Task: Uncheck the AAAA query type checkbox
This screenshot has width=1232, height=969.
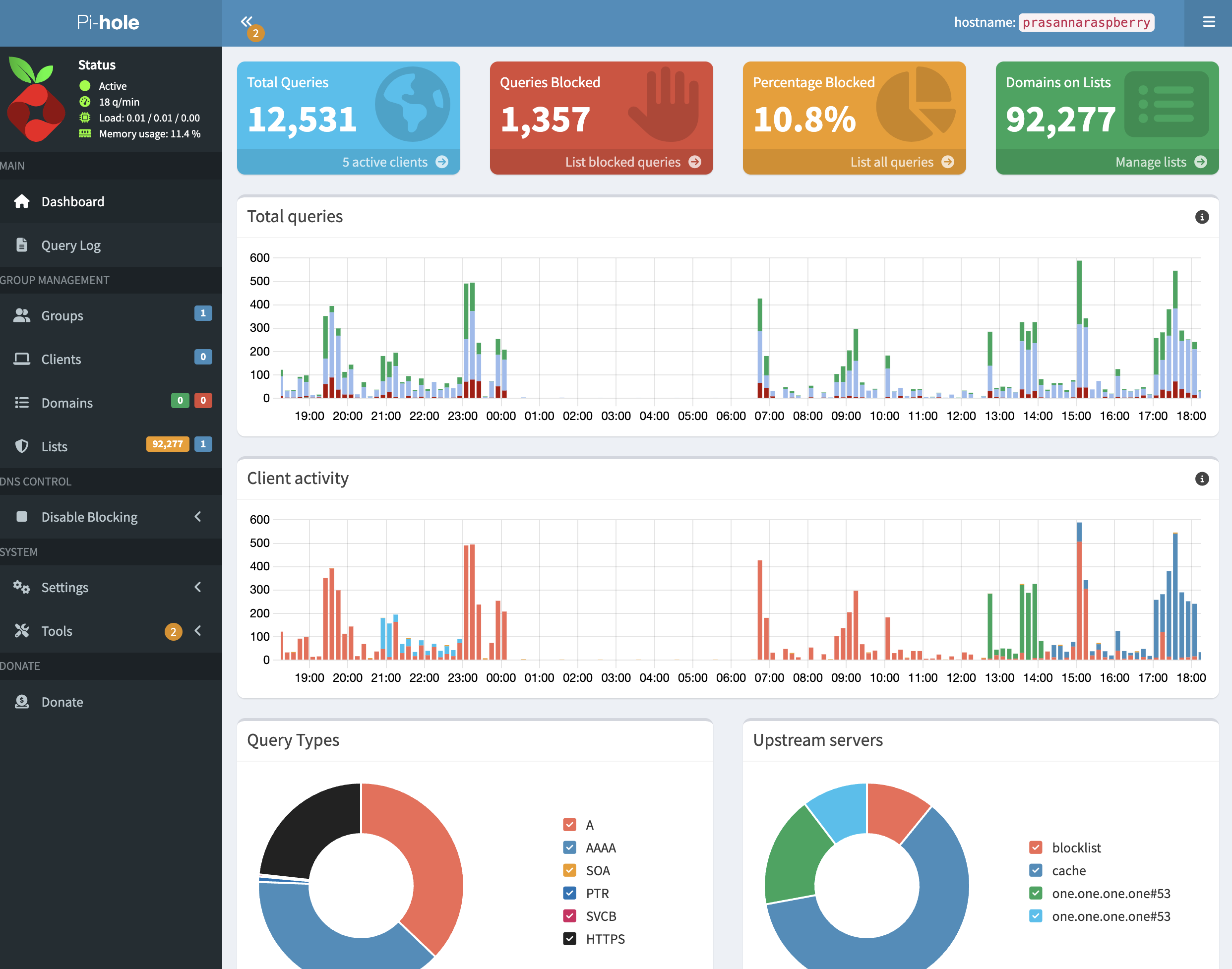Action: coord(569,848)
